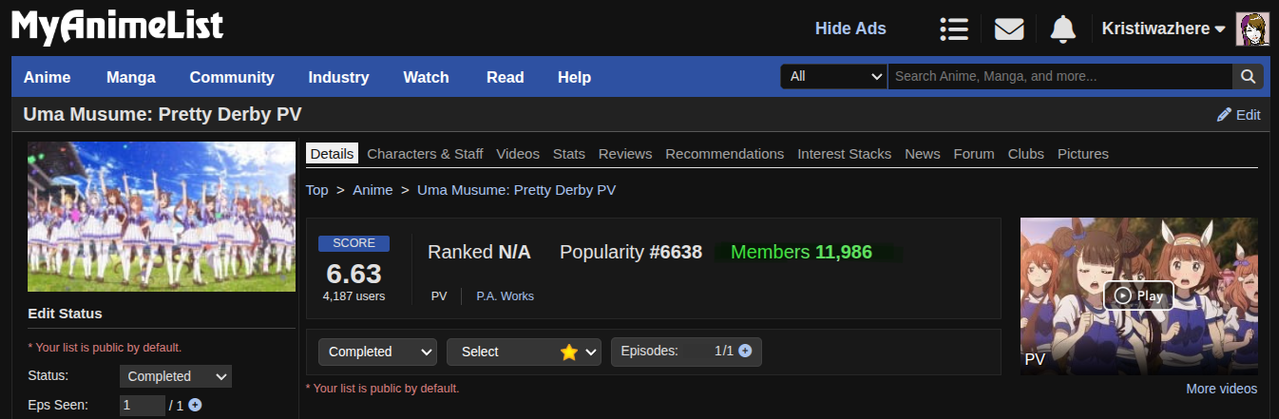The image size is (1279, 419).
Task: Open the sidebar Status Completed dropdown
Action: pos(176,376)
